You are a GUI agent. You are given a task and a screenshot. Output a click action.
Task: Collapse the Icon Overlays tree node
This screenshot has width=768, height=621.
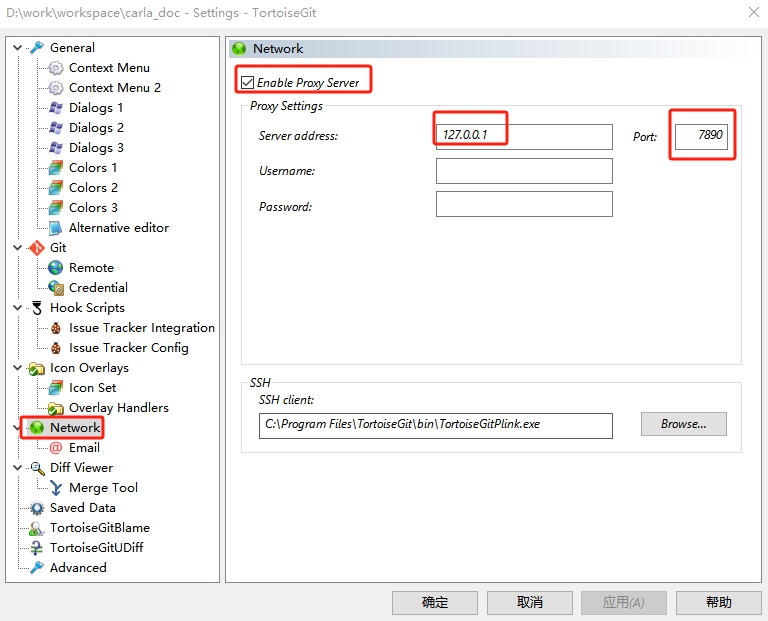pos(18,368)
